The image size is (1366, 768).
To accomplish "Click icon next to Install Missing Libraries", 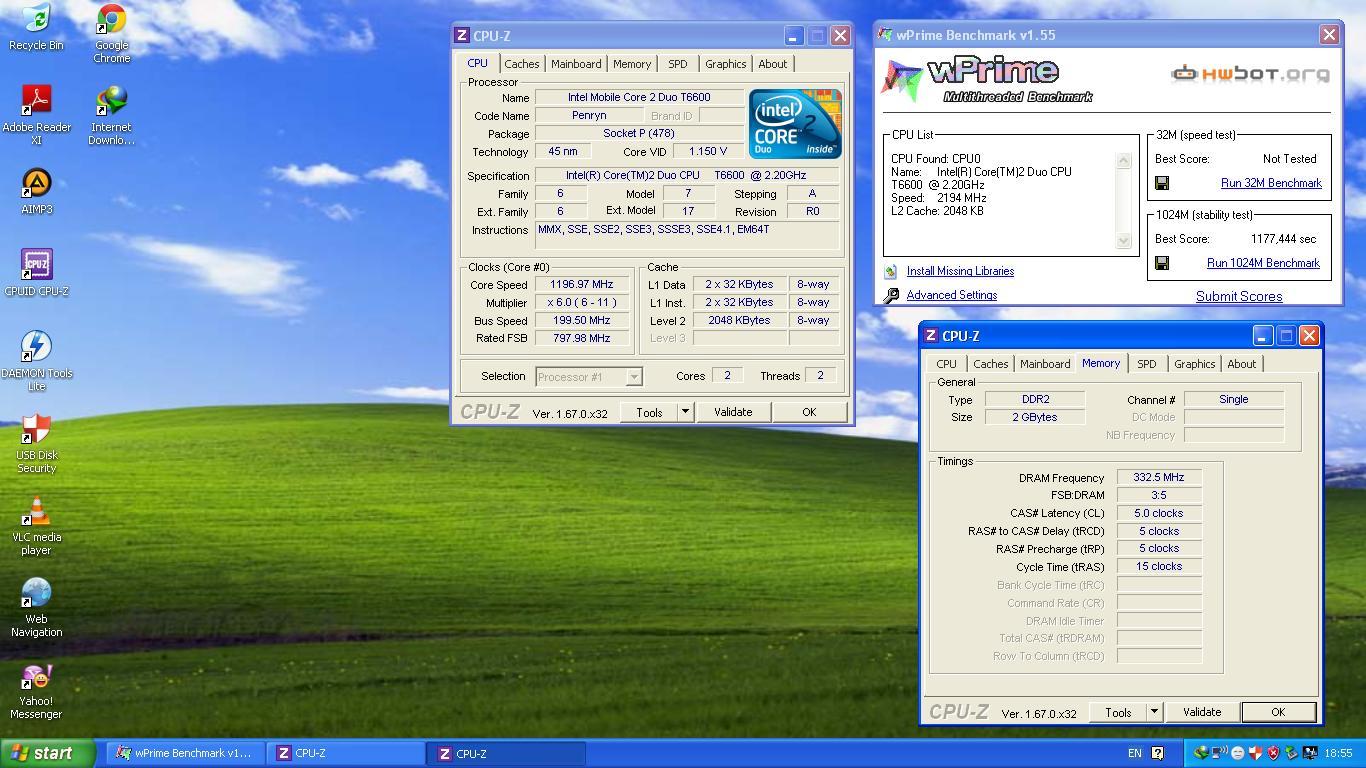I will pos(890,271).
